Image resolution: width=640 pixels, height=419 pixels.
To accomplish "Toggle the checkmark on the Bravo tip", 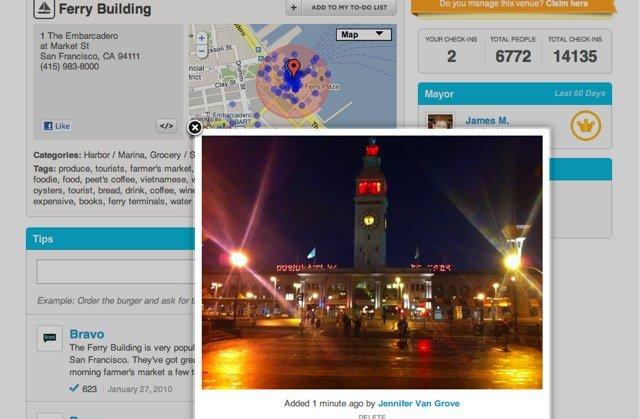I will [x=74, y=388].
